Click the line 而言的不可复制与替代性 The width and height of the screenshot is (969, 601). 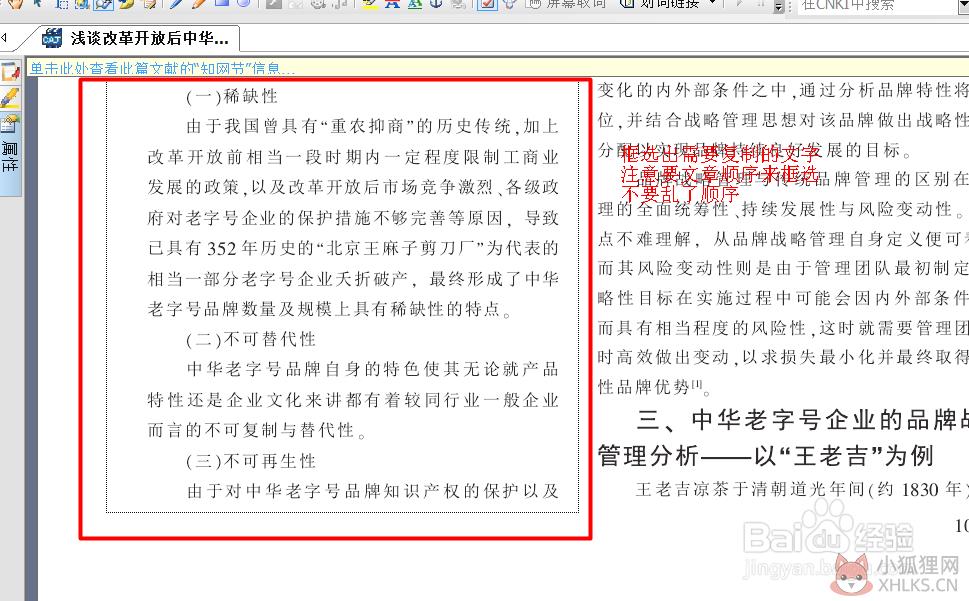[x=256, y=430]
